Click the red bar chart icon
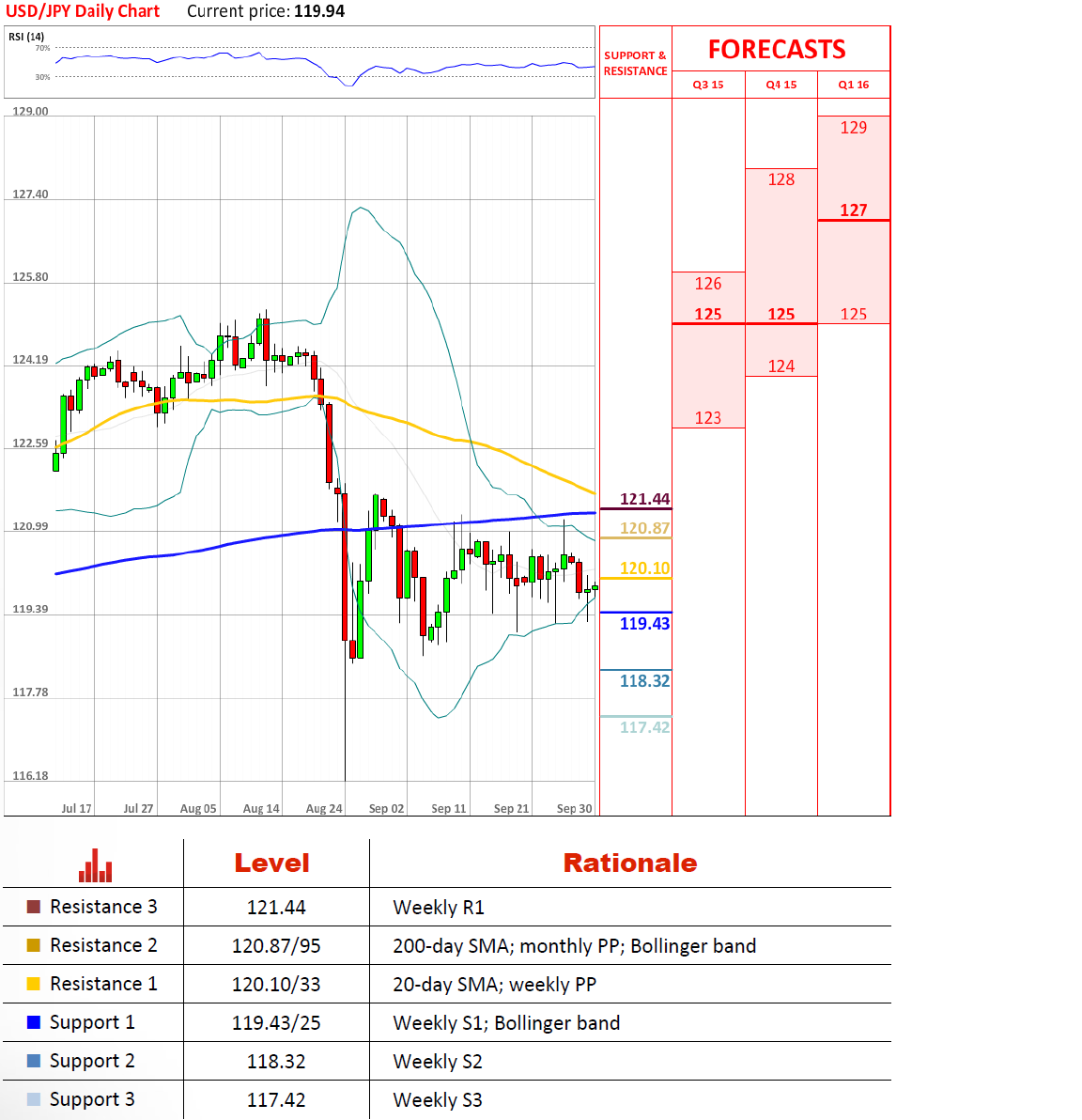The image size is (1082, 1120). point(95,865)
